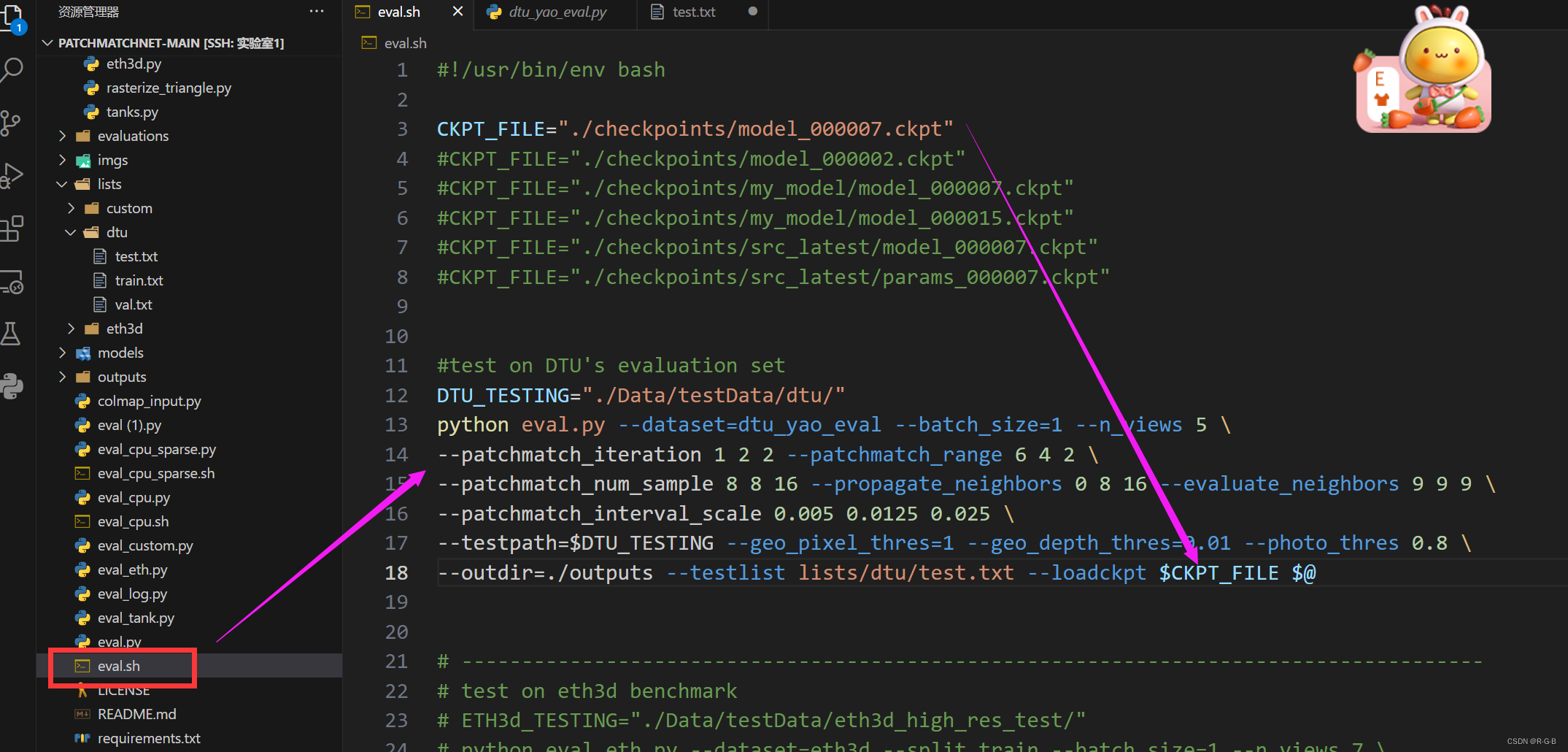Viewport: 1568px width, 752px height.
Task: Click the shell icon beside eval_cpu.sh
Action: (x=82, y=521)
